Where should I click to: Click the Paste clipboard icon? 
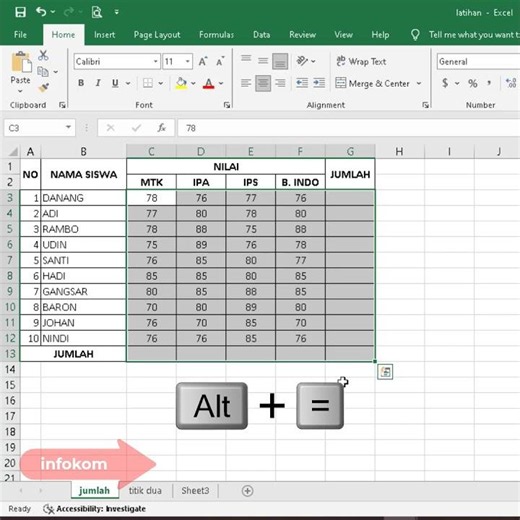click(21, 62)
